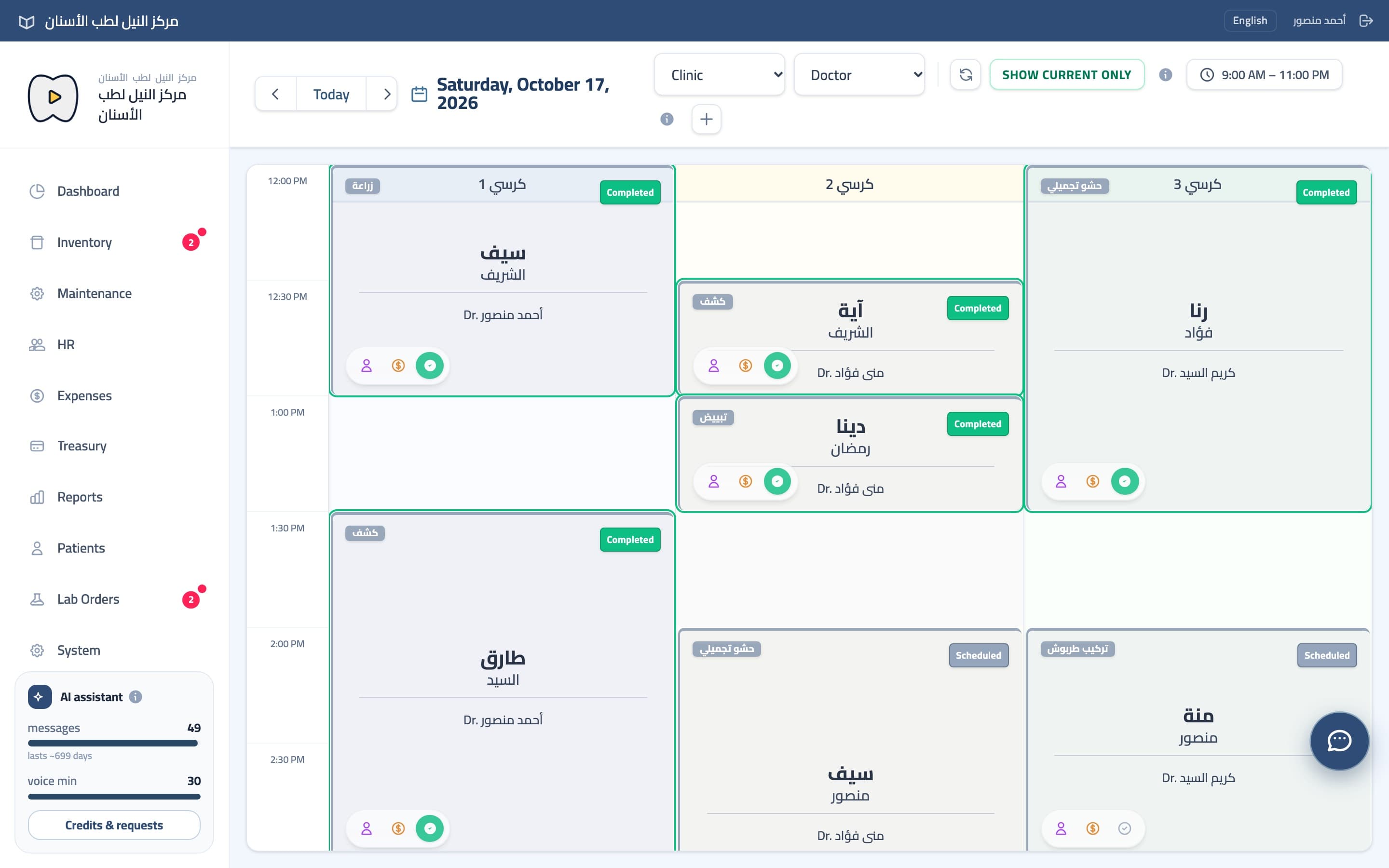The image size is (1389, 868).
Task: Select the كرسي 2 column header
Action: (849, 184)
